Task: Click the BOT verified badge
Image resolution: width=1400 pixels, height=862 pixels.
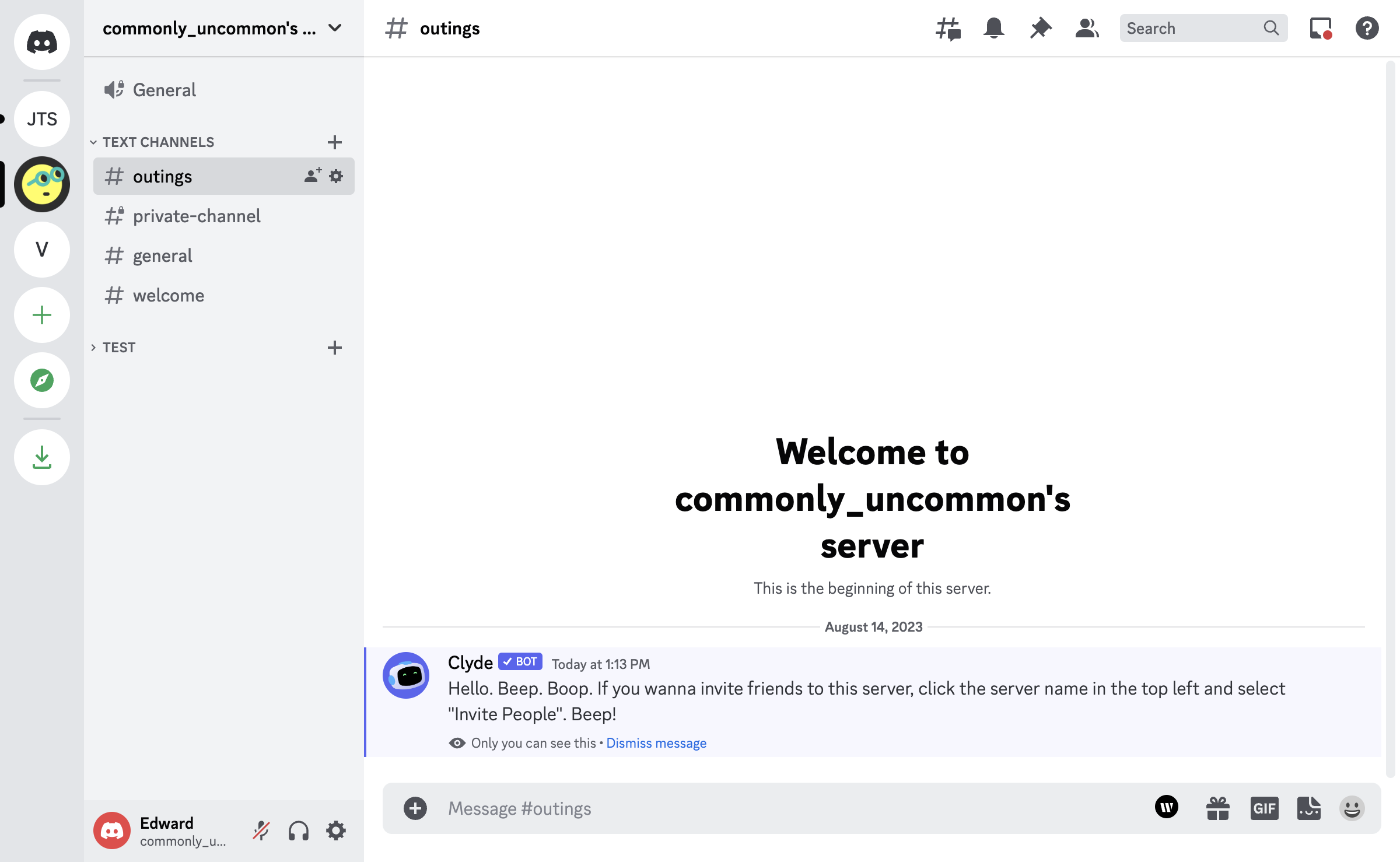Action: [520, 661]
